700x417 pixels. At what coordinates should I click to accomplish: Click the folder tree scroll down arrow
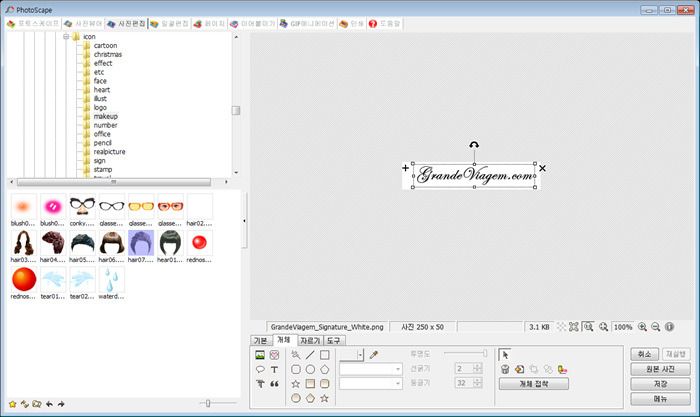pyautogui.click(x=236, y=172)
